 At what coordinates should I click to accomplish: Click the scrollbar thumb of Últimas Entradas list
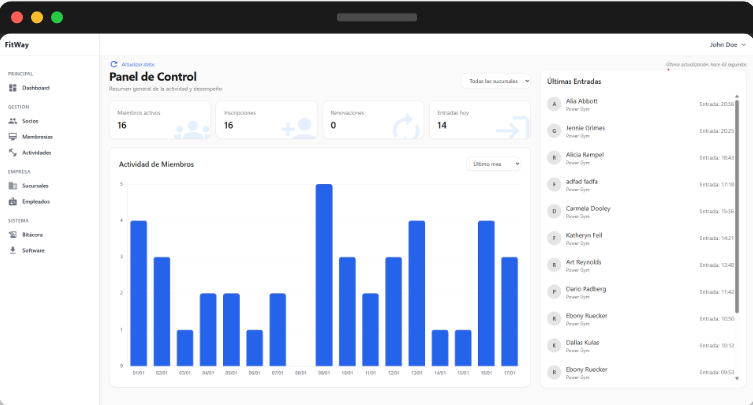(737, 206)
